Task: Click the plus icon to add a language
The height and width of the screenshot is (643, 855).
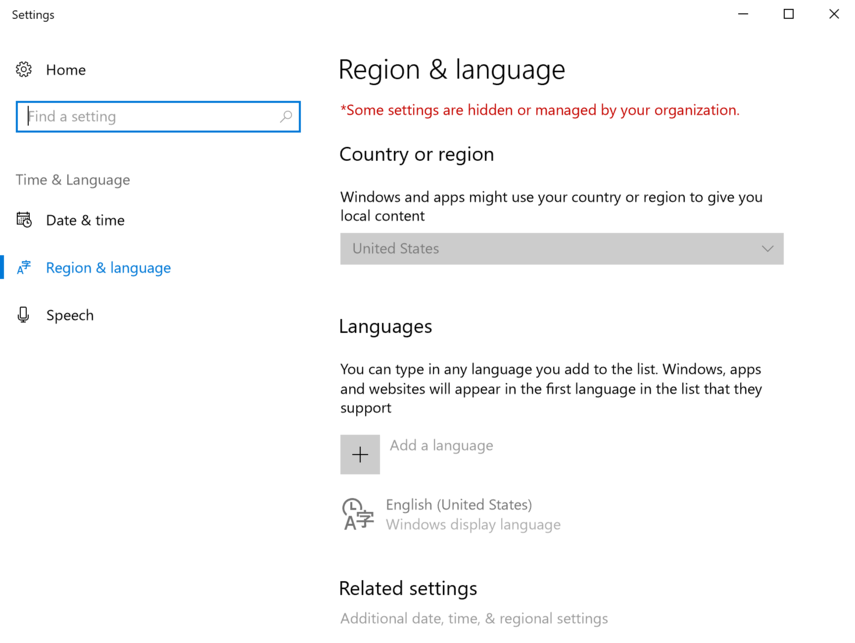Action: pyautogui.click(x=360, y=455)
